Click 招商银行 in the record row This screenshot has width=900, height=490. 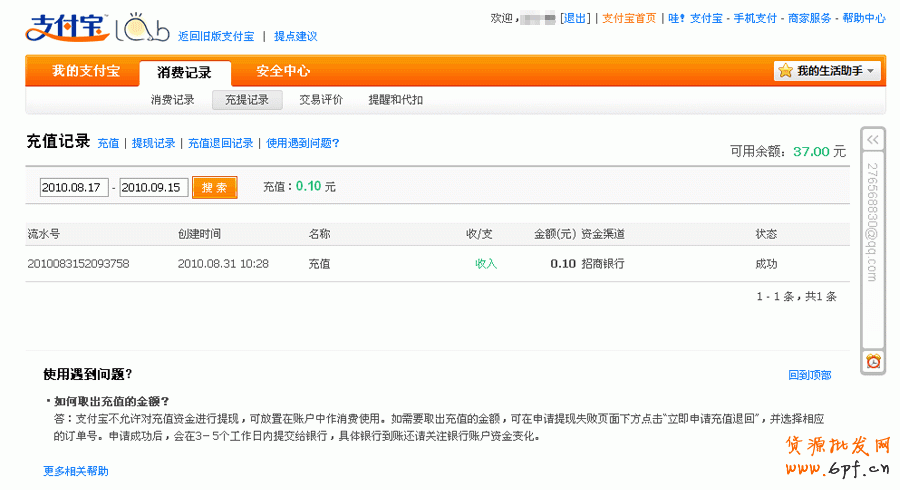[x=603, y=264]
